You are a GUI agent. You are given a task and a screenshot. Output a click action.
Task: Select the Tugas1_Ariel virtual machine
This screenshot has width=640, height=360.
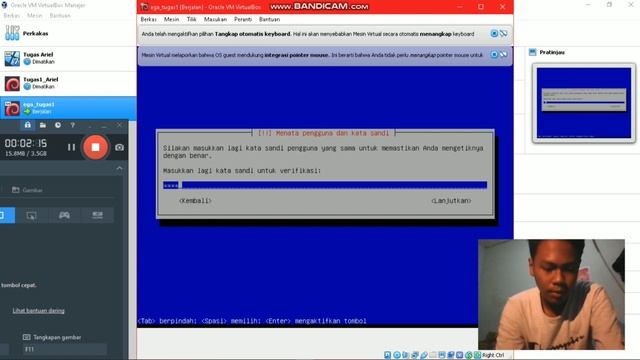point(68,83)
